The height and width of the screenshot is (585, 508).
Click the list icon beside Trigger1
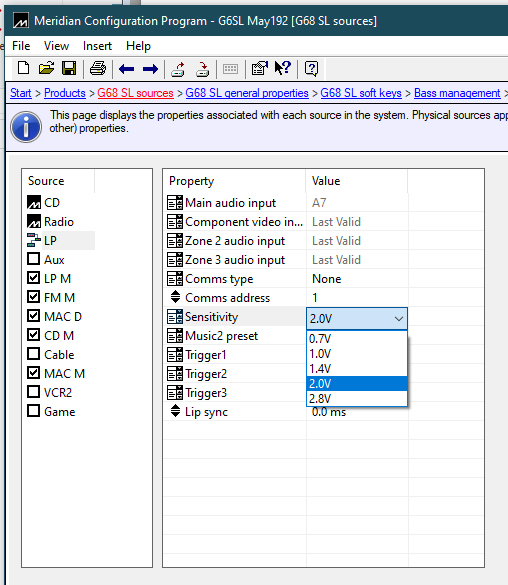pos(175,355)
